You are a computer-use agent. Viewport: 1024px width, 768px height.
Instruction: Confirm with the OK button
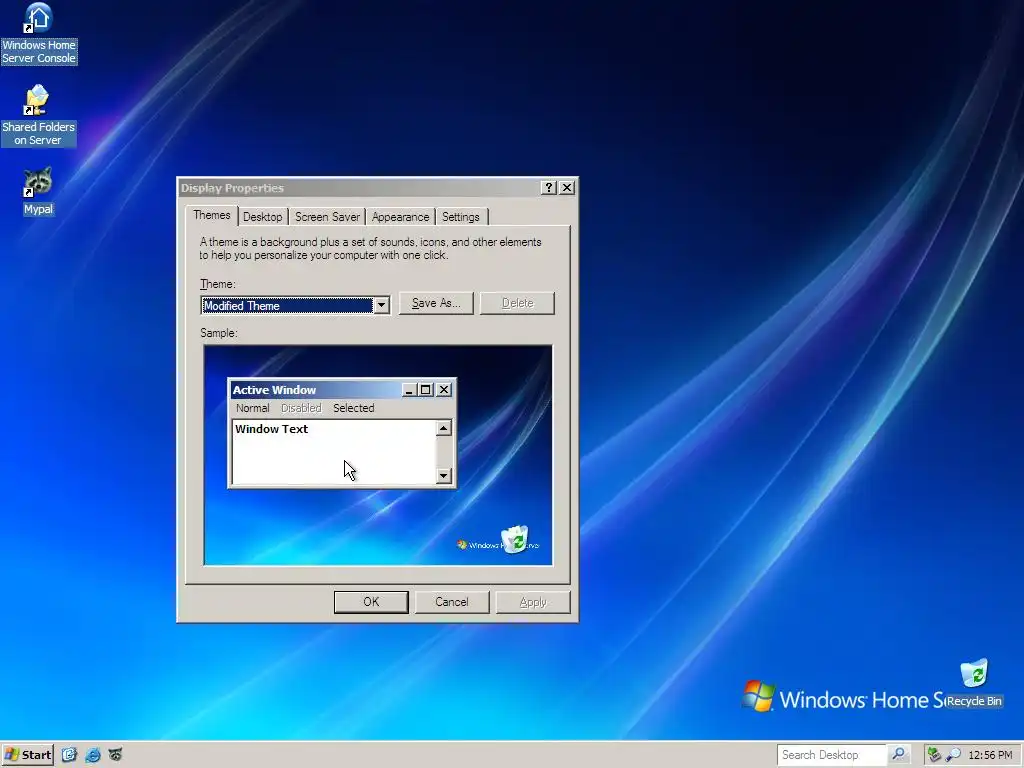click(371, 602)
